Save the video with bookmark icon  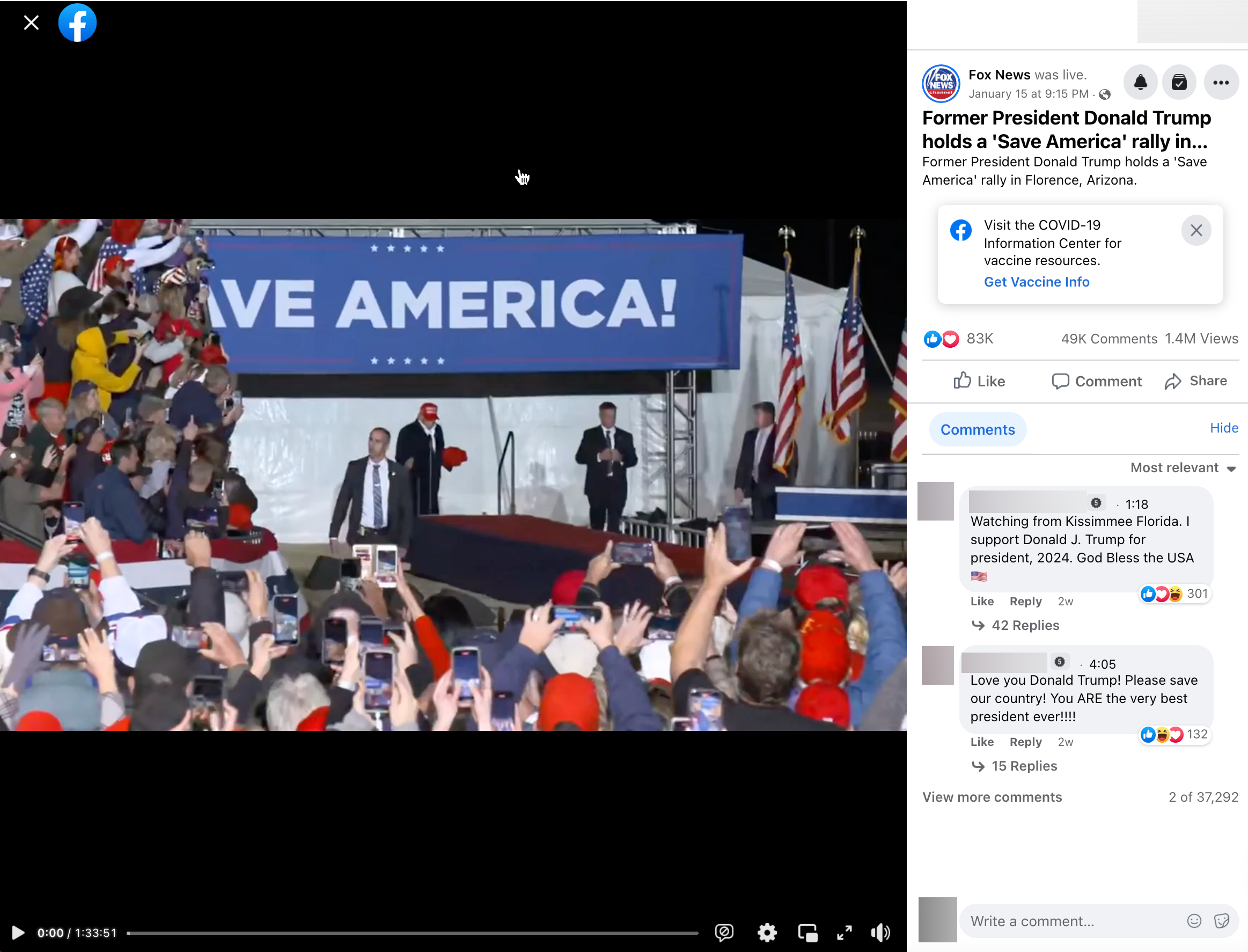[1179, 83]
